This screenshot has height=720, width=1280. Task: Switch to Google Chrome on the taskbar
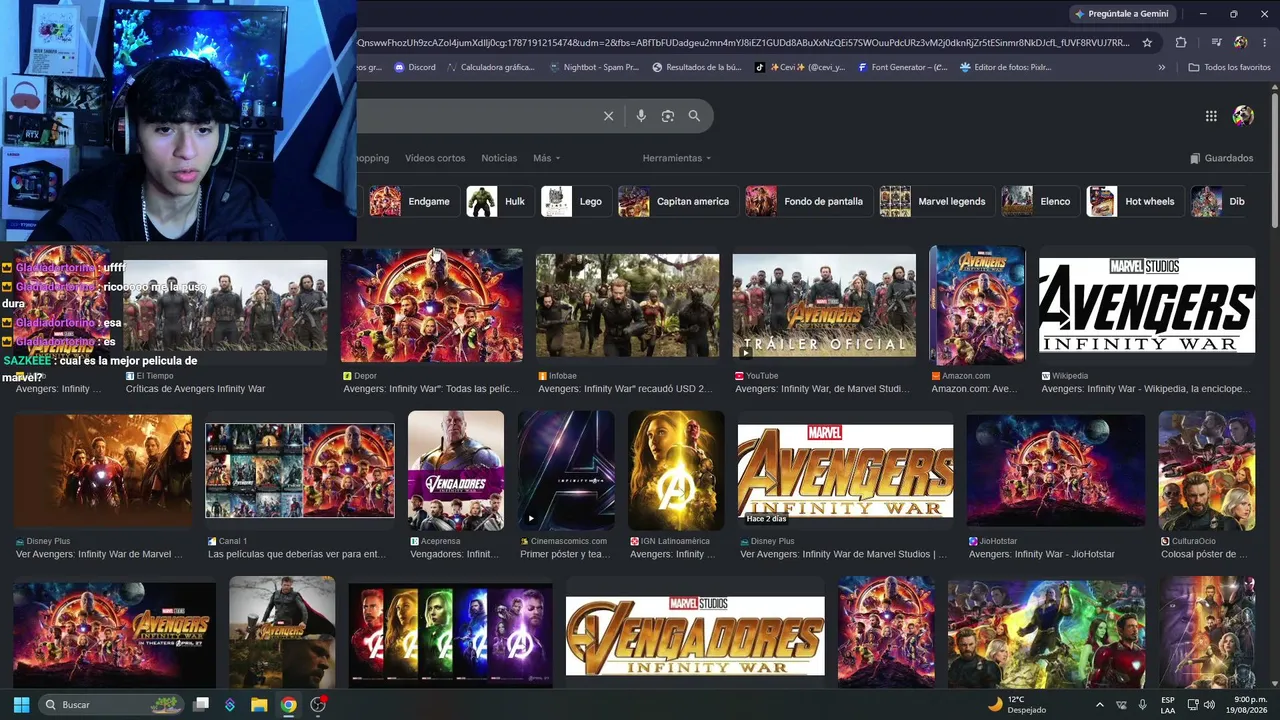(x=288, y=704)
